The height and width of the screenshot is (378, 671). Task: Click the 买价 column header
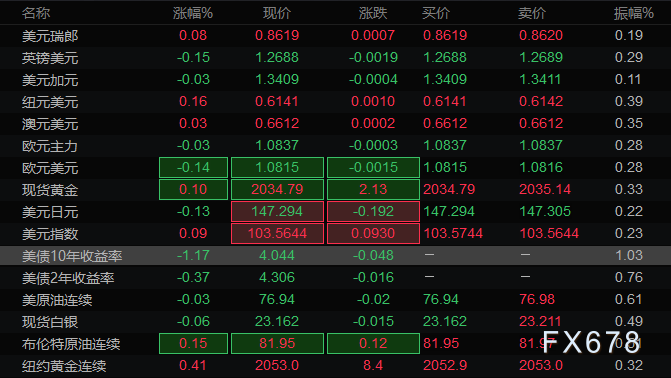click(x=436, y=13)
